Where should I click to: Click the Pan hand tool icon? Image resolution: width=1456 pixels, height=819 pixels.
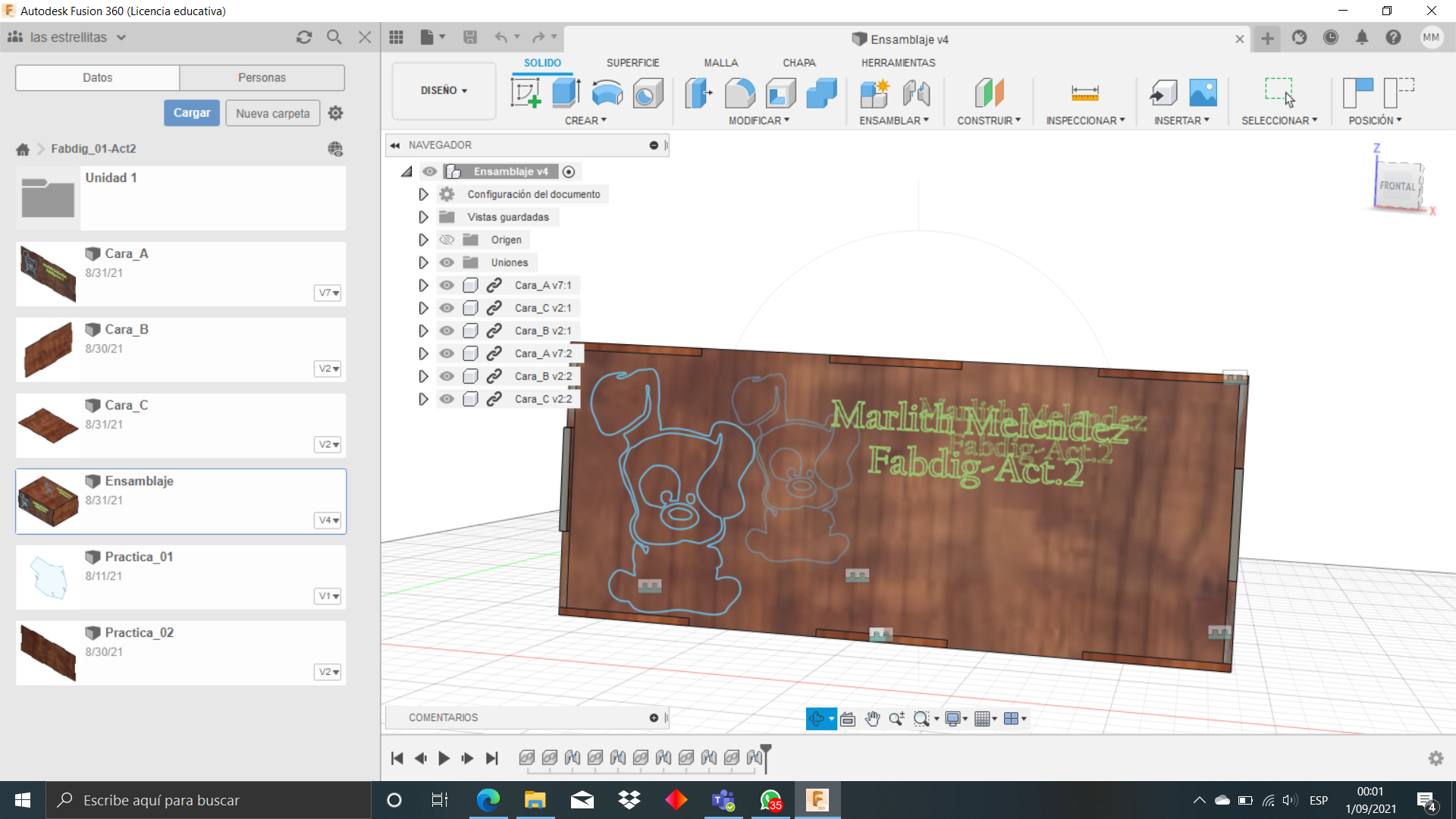[x=872, y=719]
